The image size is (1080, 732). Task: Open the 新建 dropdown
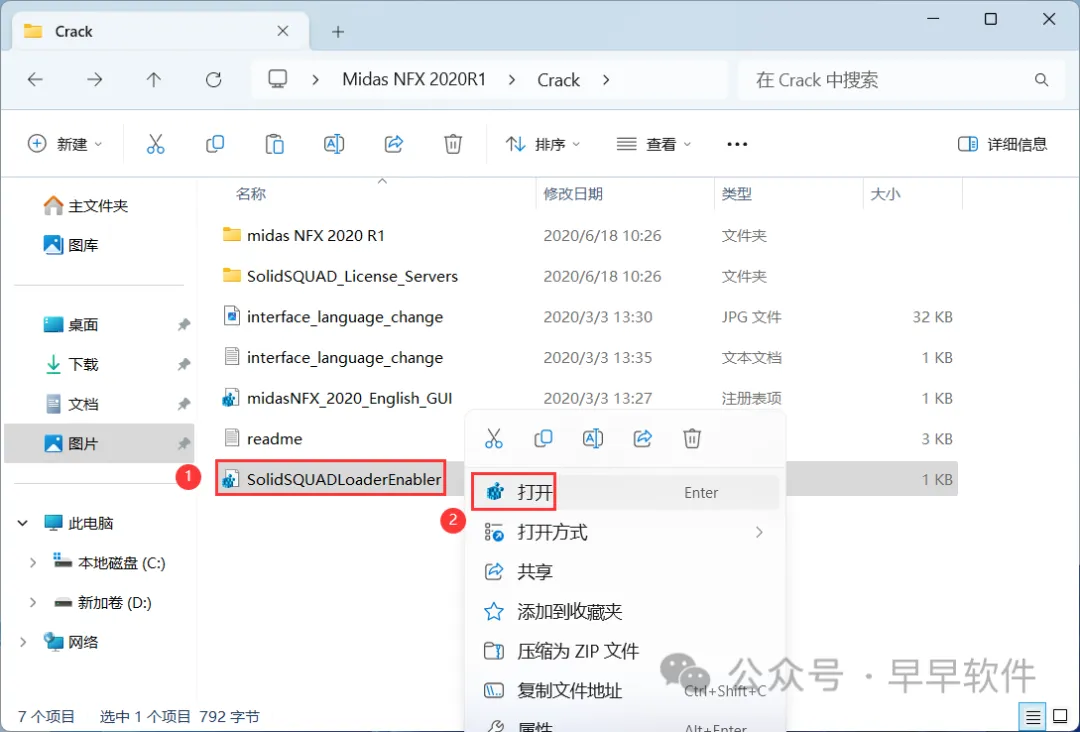click(65, 144)
